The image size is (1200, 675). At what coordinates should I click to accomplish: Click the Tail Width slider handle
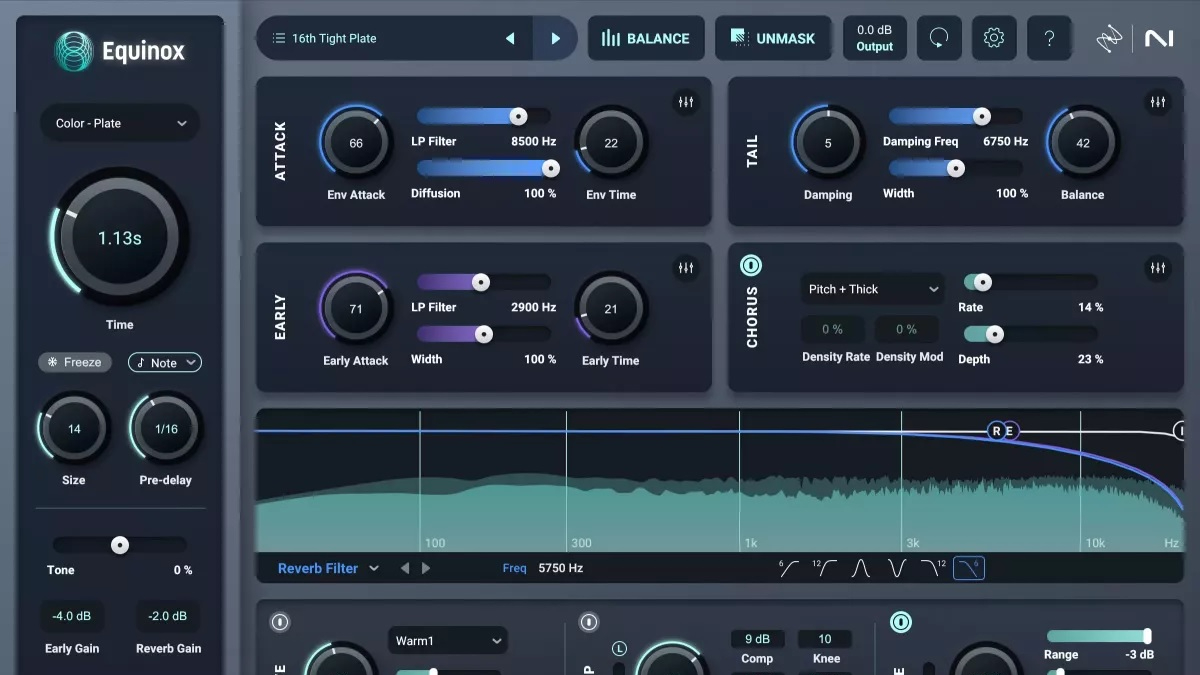956,168
